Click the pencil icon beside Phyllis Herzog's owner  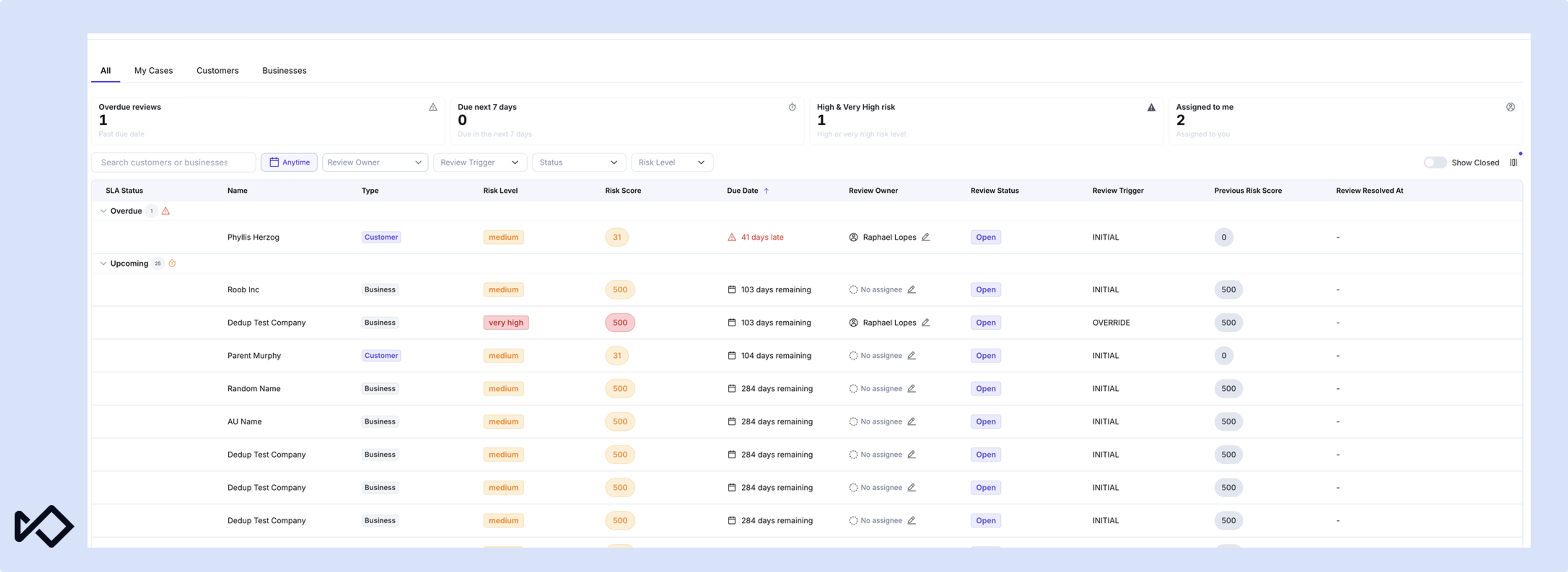pos(925,237)
